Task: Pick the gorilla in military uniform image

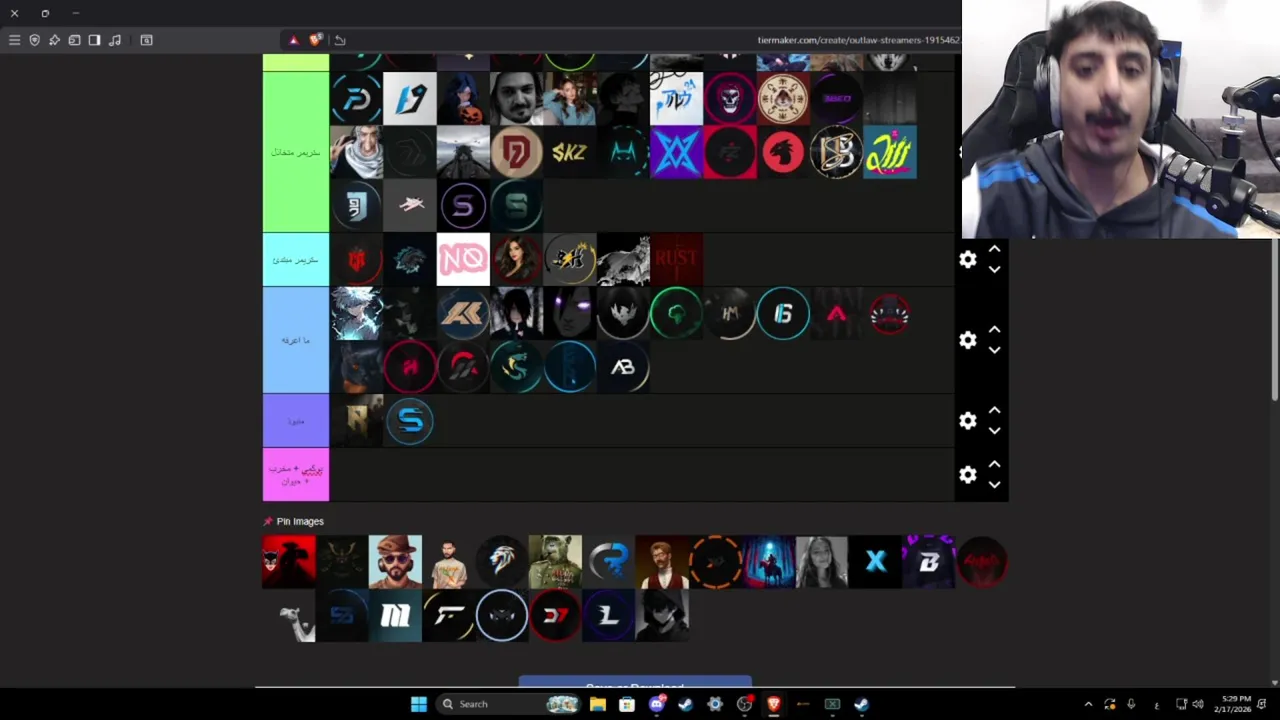Action: point(555,561)
